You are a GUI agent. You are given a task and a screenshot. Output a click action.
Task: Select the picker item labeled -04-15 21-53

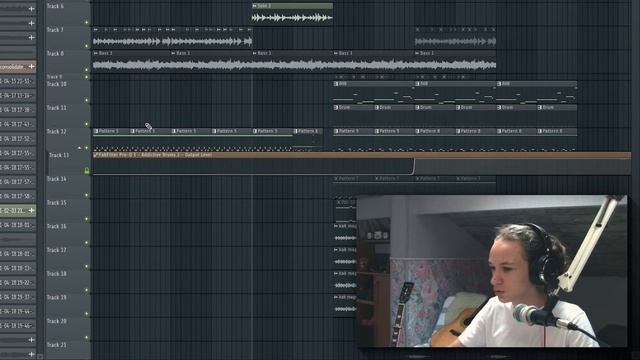[x=18, y=81]
